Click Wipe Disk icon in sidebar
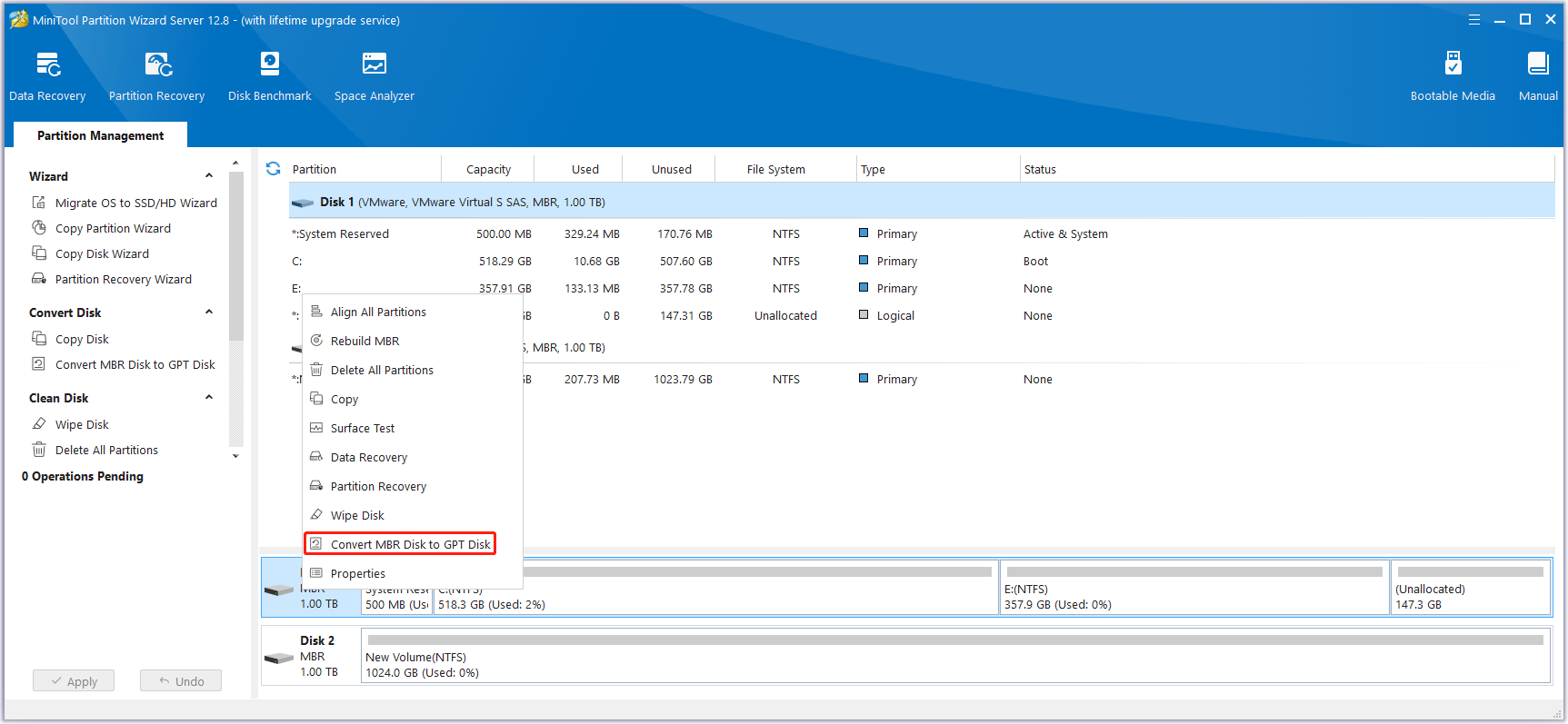This screenshot has width=1568, height=724. [x=39, y=423]
